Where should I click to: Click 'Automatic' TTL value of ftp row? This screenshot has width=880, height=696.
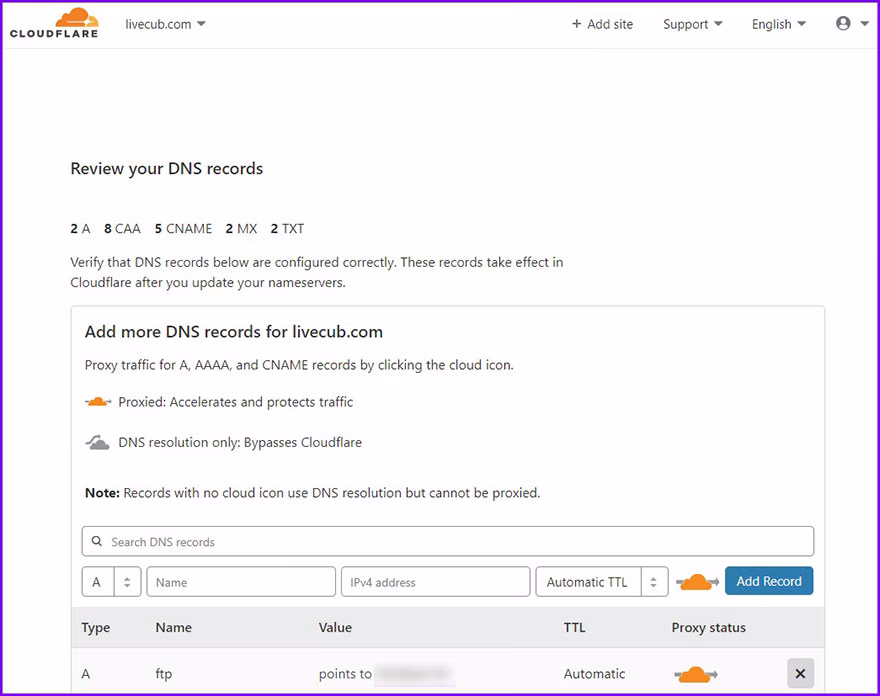594,674
